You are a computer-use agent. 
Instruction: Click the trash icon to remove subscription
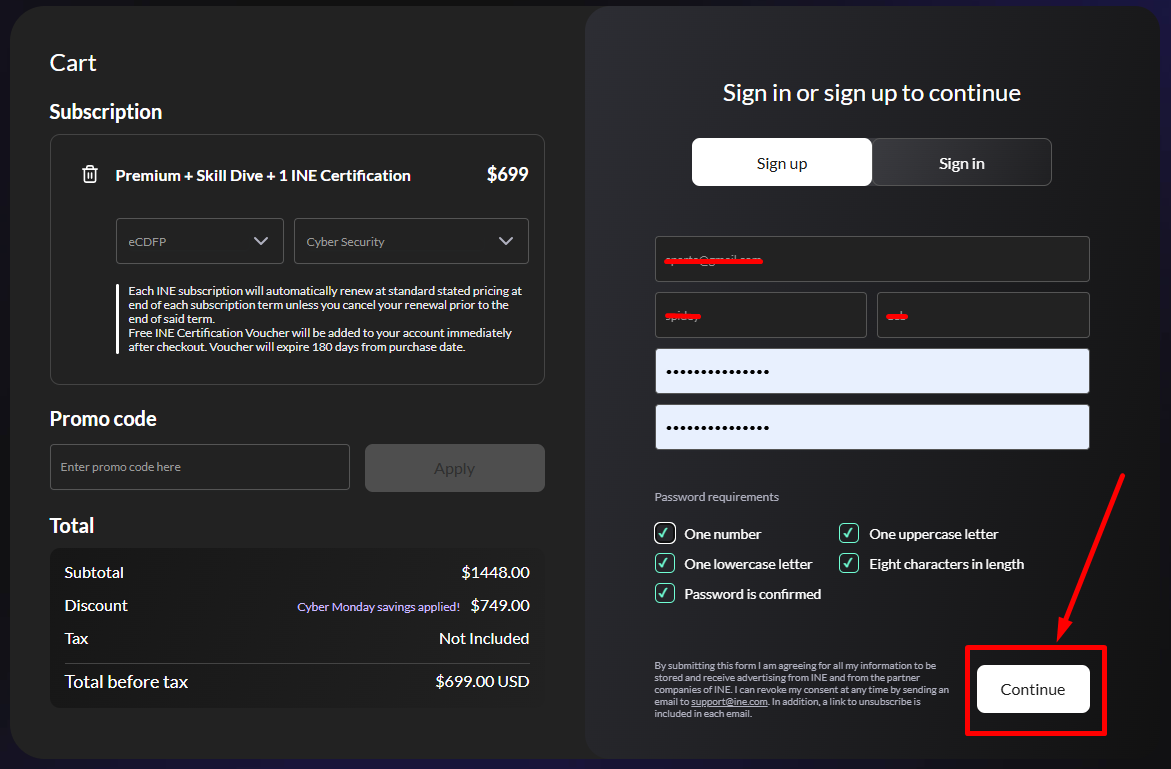coord(90,175)
